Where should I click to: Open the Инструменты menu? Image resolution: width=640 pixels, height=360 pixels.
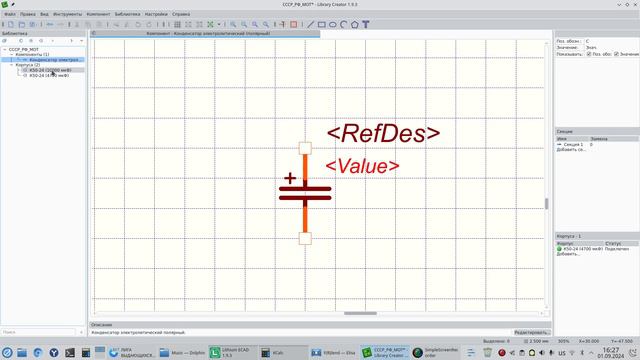click(67, 14)
